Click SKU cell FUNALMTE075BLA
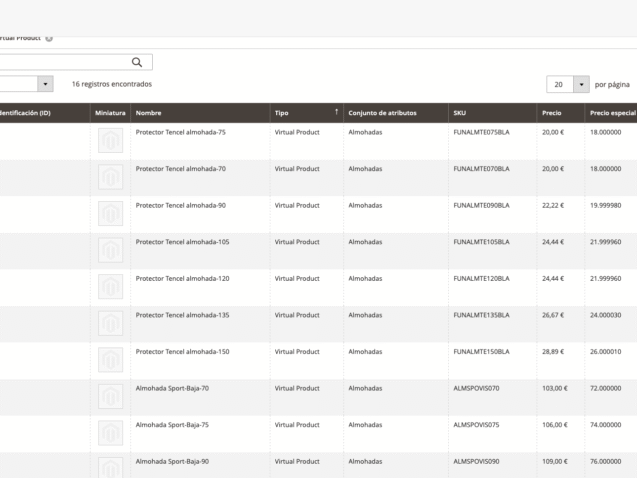This screenshot has height=478, width=637. [x=481, y=132]
